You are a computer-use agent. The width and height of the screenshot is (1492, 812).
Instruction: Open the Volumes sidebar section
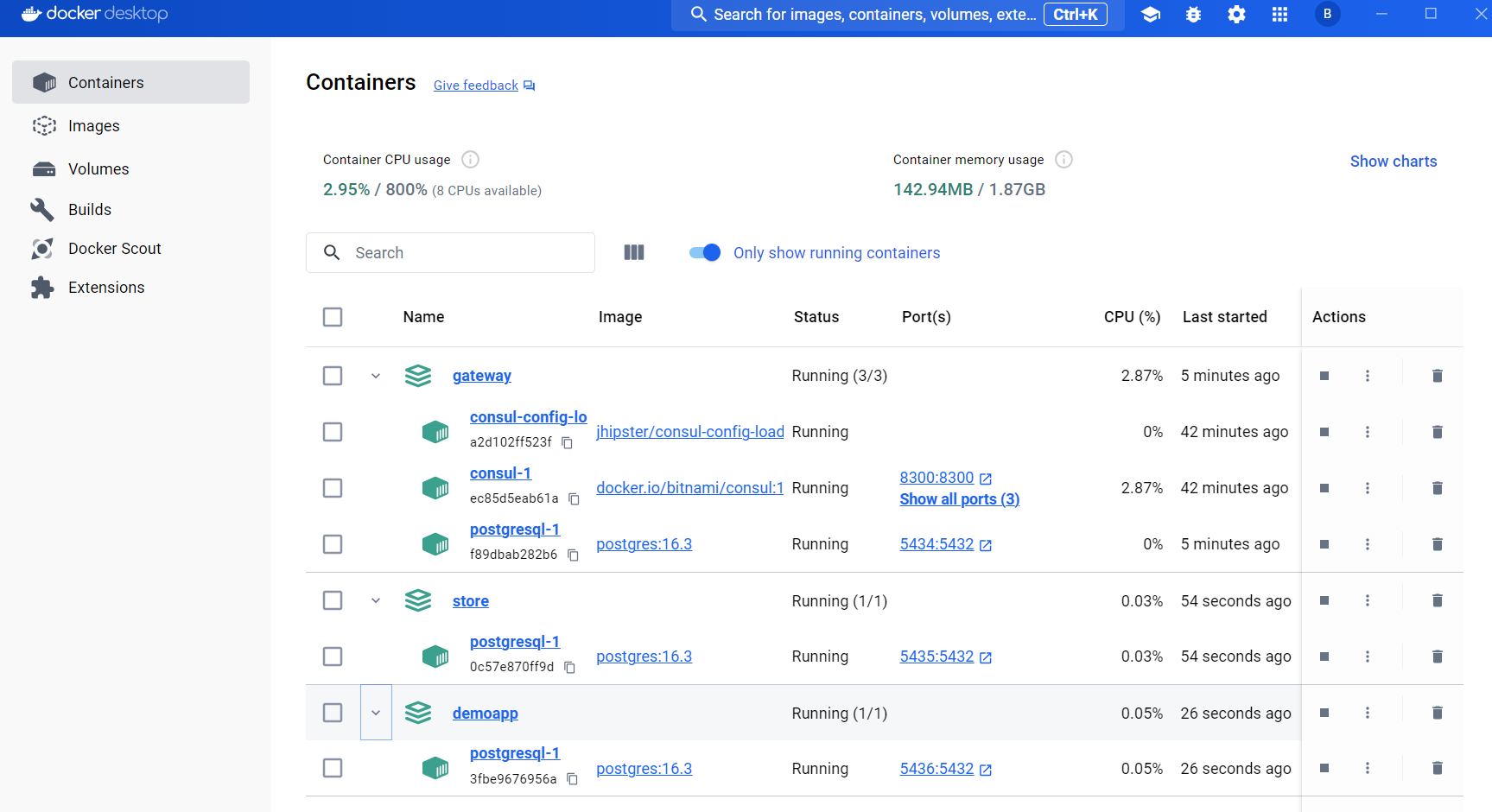pos(130,169)
